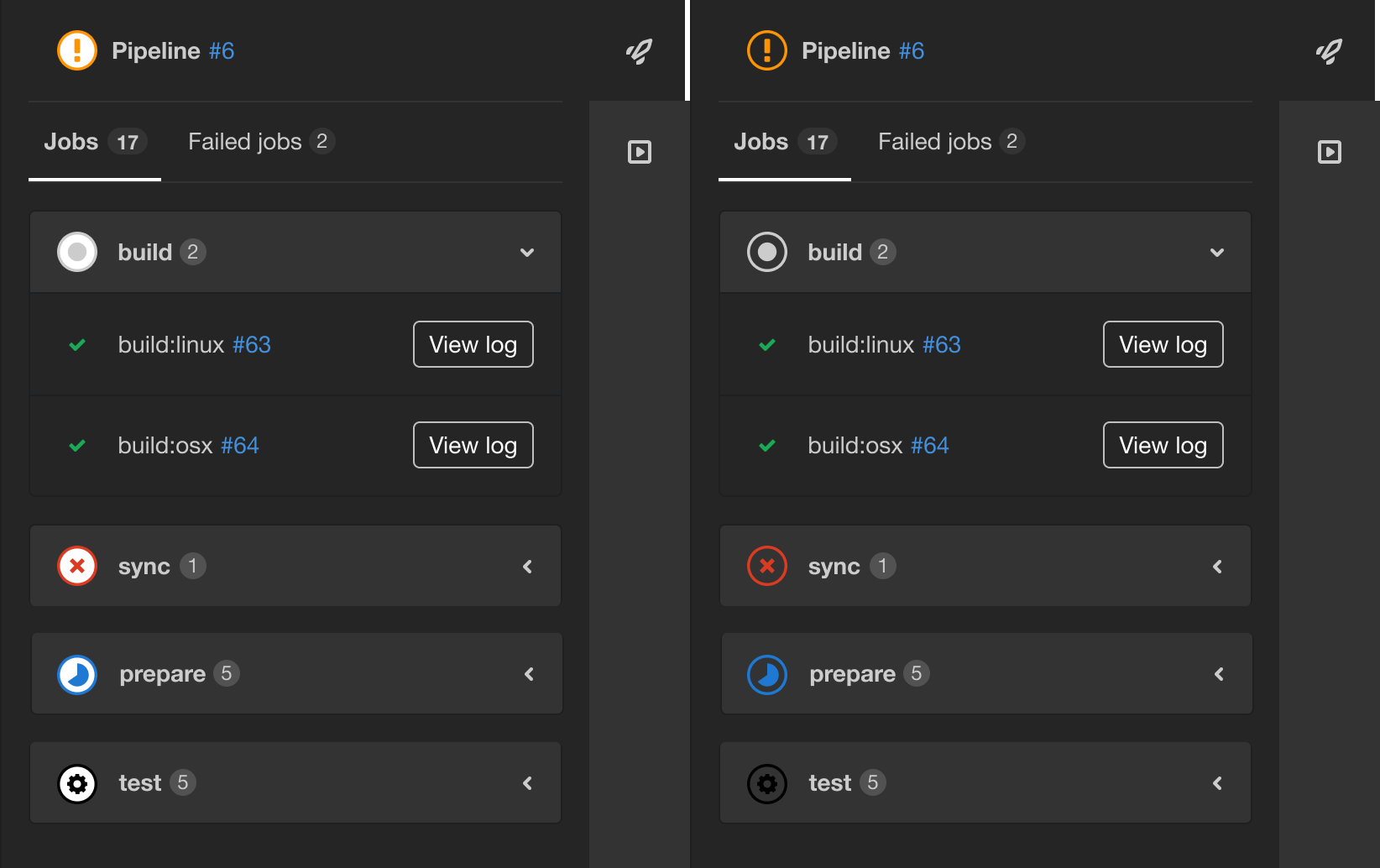This screenshot has width=1380, height=868.
Task: Expand the prepare stage job list
Action: click(x=529, y=673)
